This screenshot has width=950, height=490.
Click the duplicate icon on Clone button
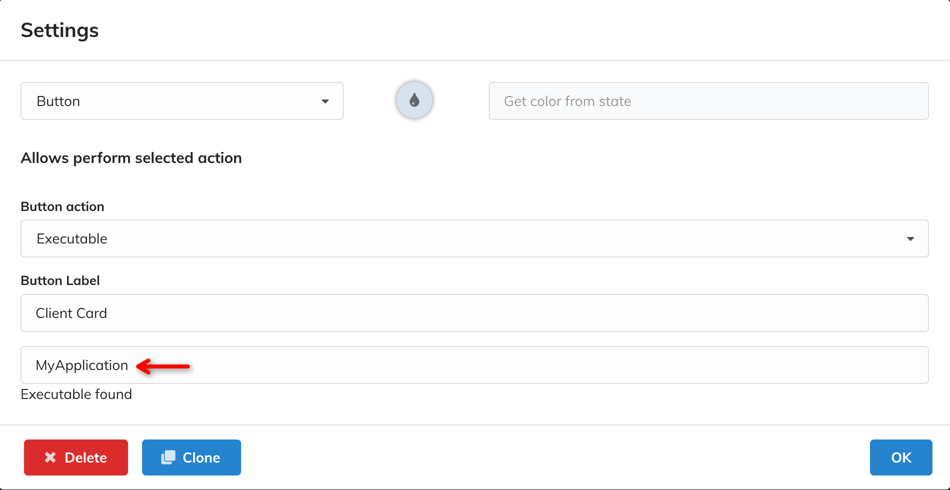tap(168, 458)
